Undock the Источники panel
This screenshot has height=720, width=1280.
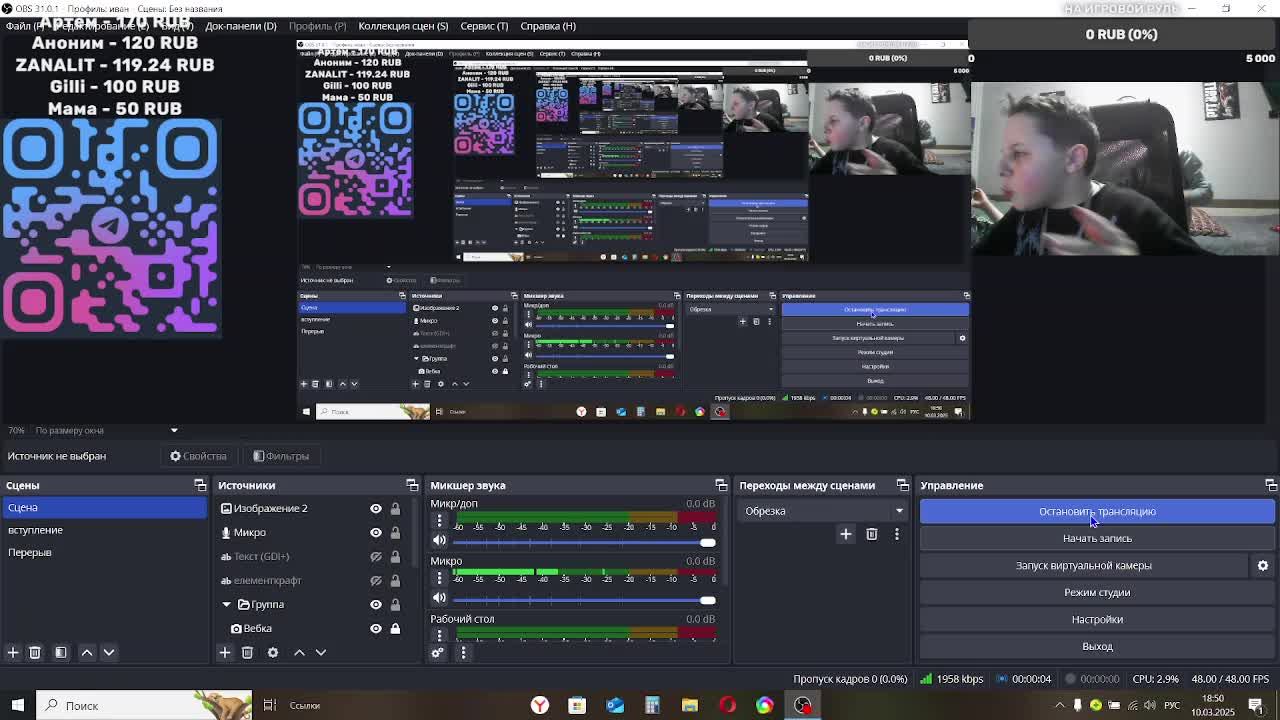click(412, 485)
